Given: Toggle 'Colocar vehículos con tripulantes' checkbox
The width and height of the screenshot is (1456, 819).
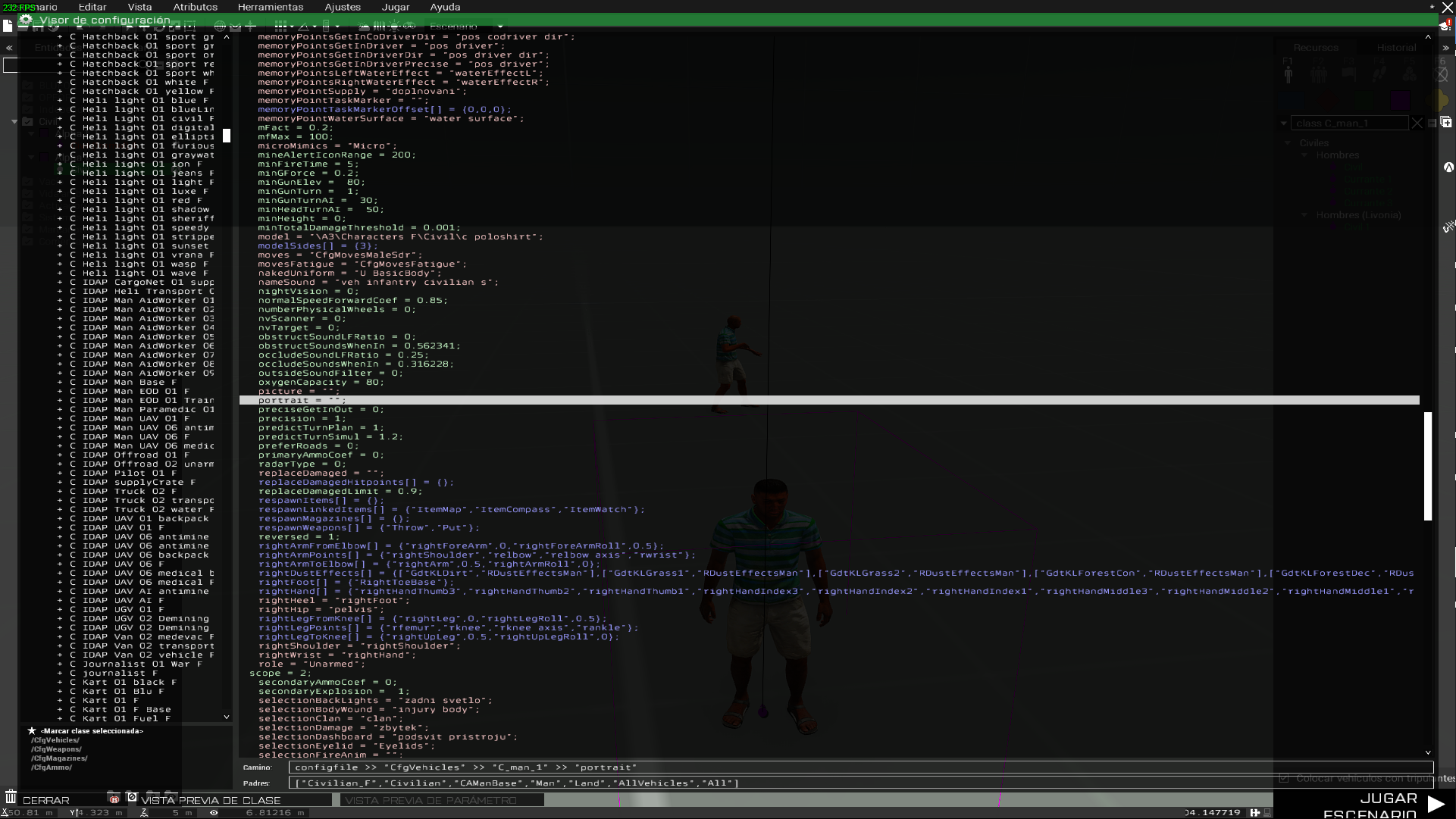Looking at the screenshot, I should pyautogui.click(x=1284, y=778).
